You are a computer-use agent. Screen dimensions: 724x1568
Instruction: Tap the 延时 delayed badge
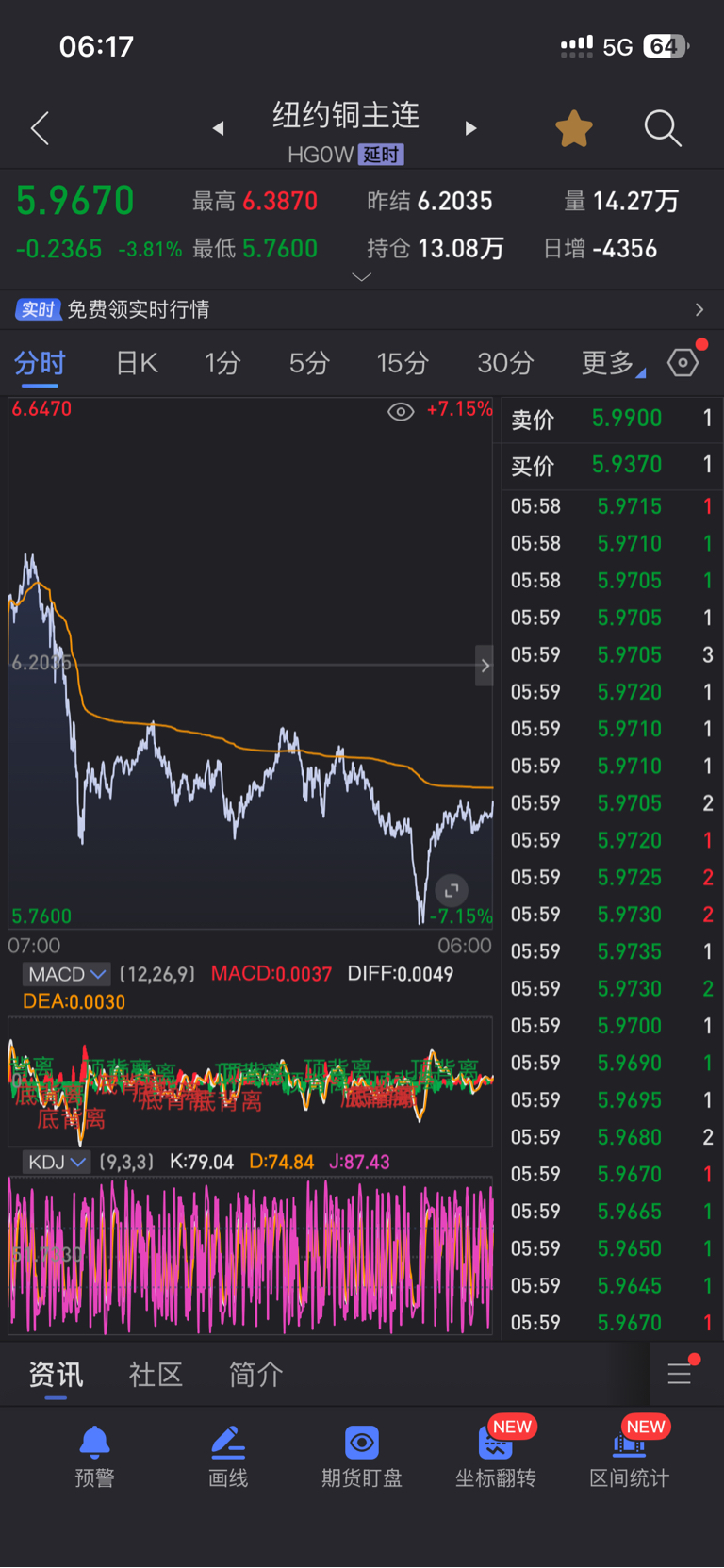pyautogui.click(x=381, y=155)
